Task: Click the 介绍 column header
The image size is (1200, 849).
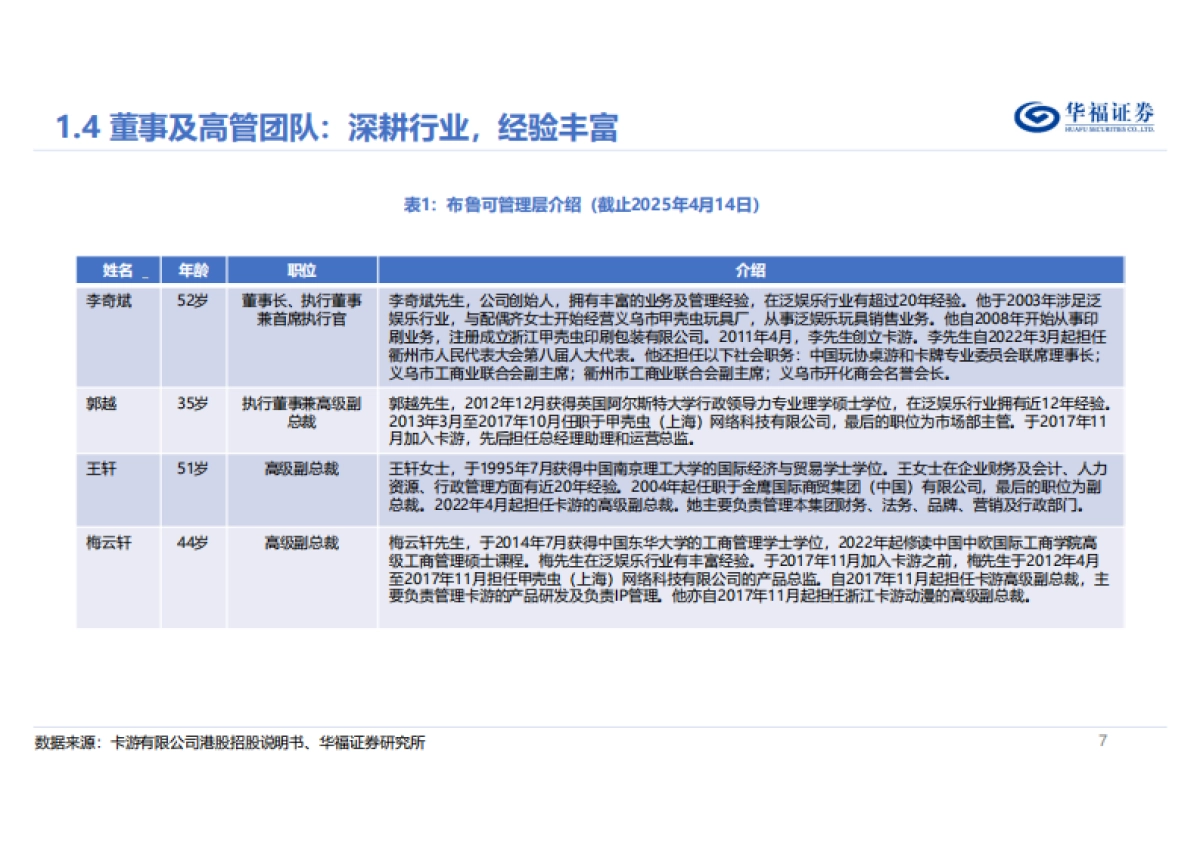Action: pyautogui.click(x=752, y=269)
